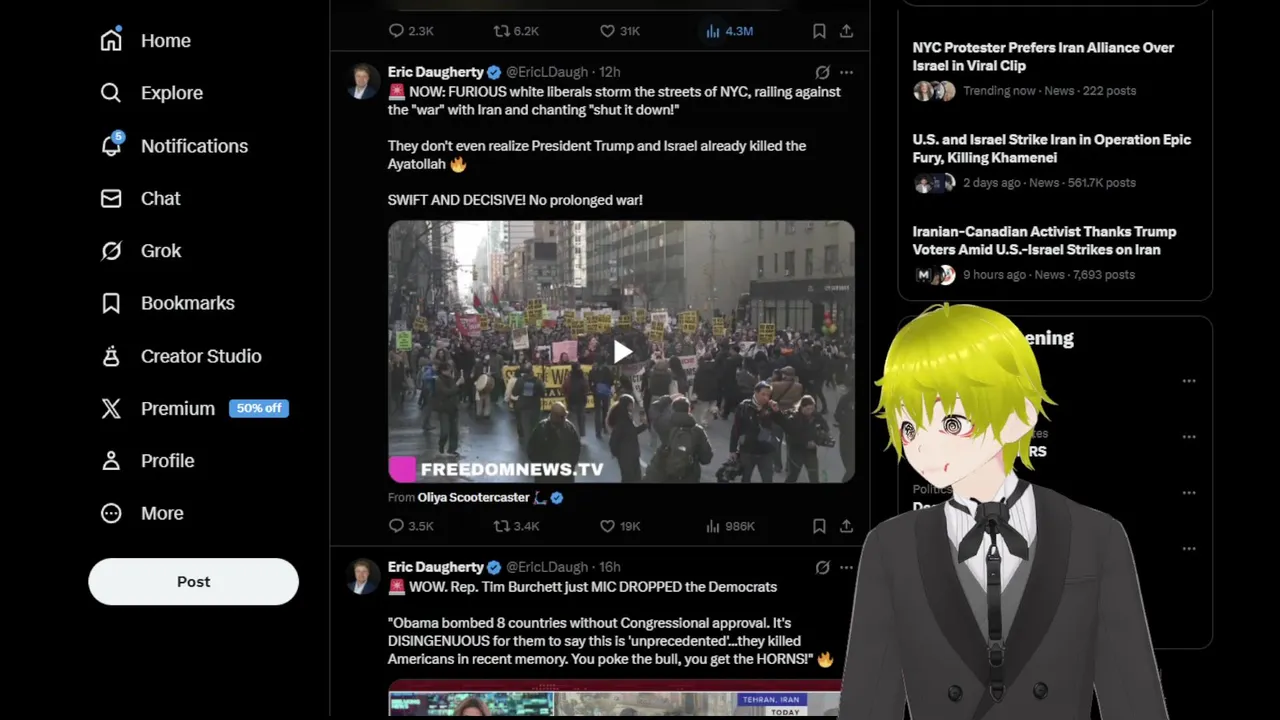Open Oliya Scootercaster profile link
The width and height of the screenshot is (1280, 720).
pyautogui.click(x=474, y=497)
